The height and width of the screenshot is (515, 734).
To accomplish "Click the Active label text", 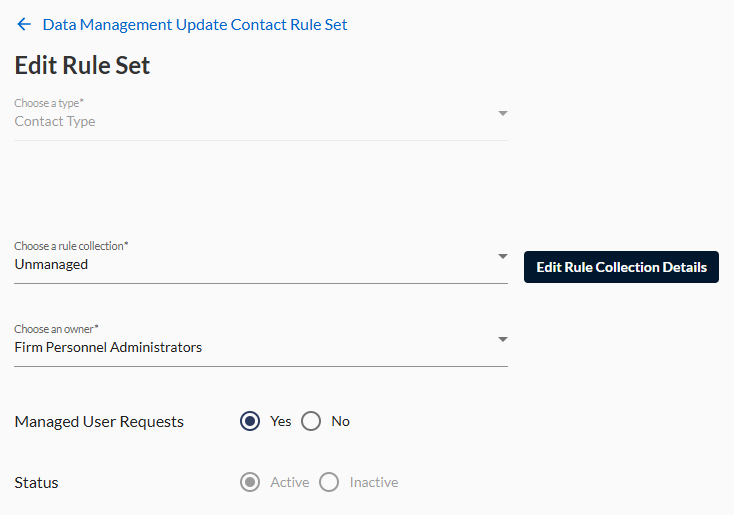I will [x=289, y=482].
